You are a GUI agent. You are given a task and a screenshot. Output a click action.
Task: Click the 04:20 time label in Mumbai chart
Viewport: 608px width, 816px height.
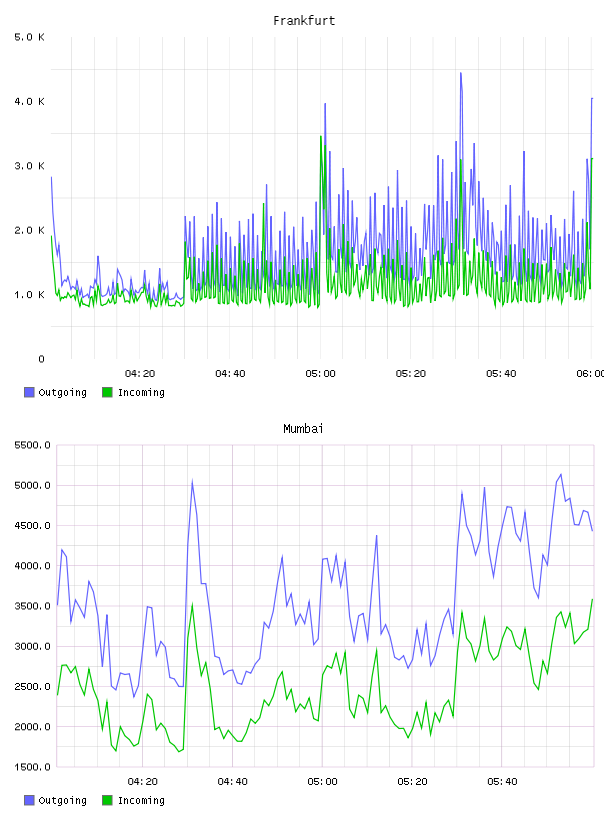click(x=143, y=782)
